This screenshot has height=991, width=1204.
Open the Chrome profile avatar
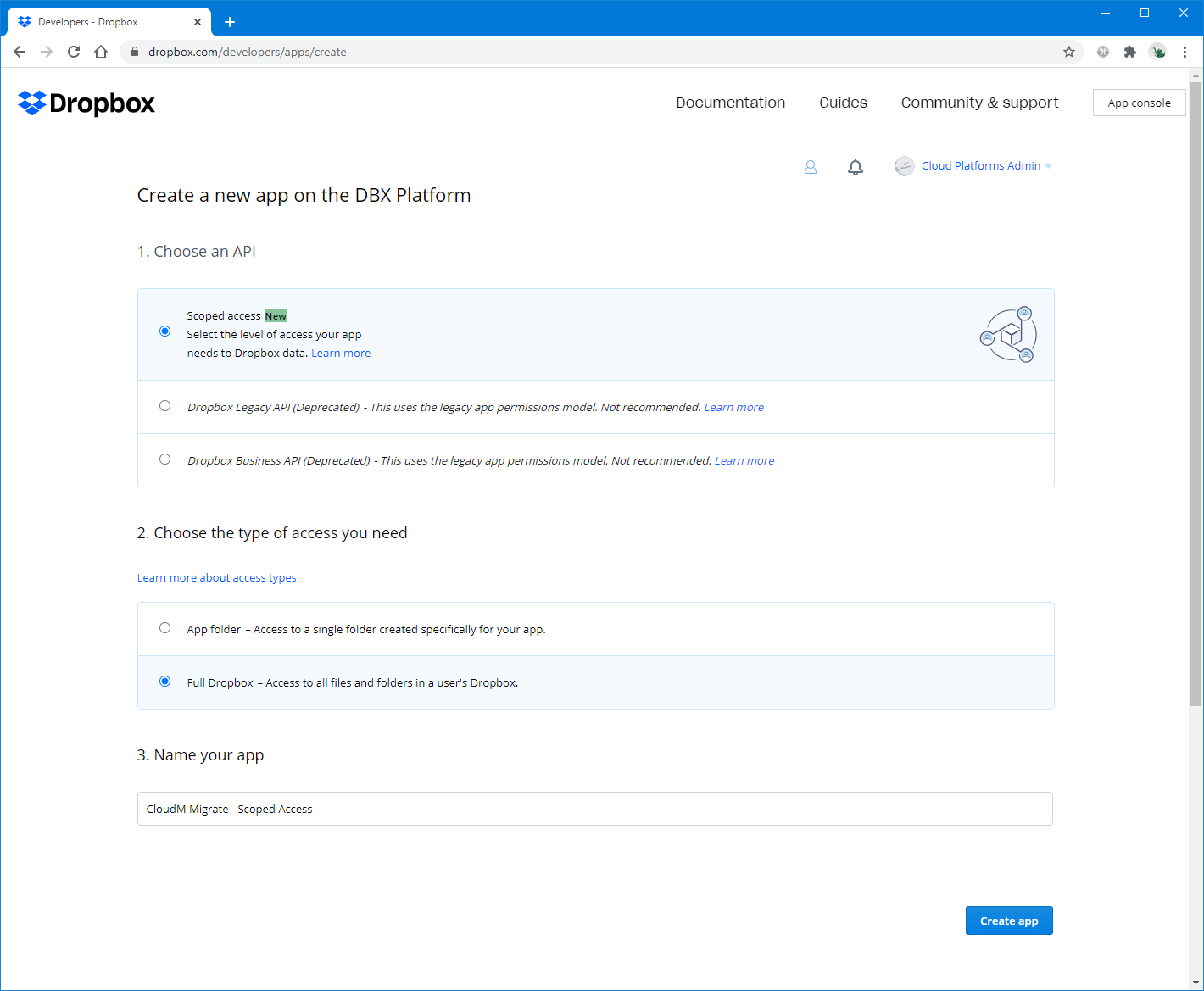(1157, 52)
